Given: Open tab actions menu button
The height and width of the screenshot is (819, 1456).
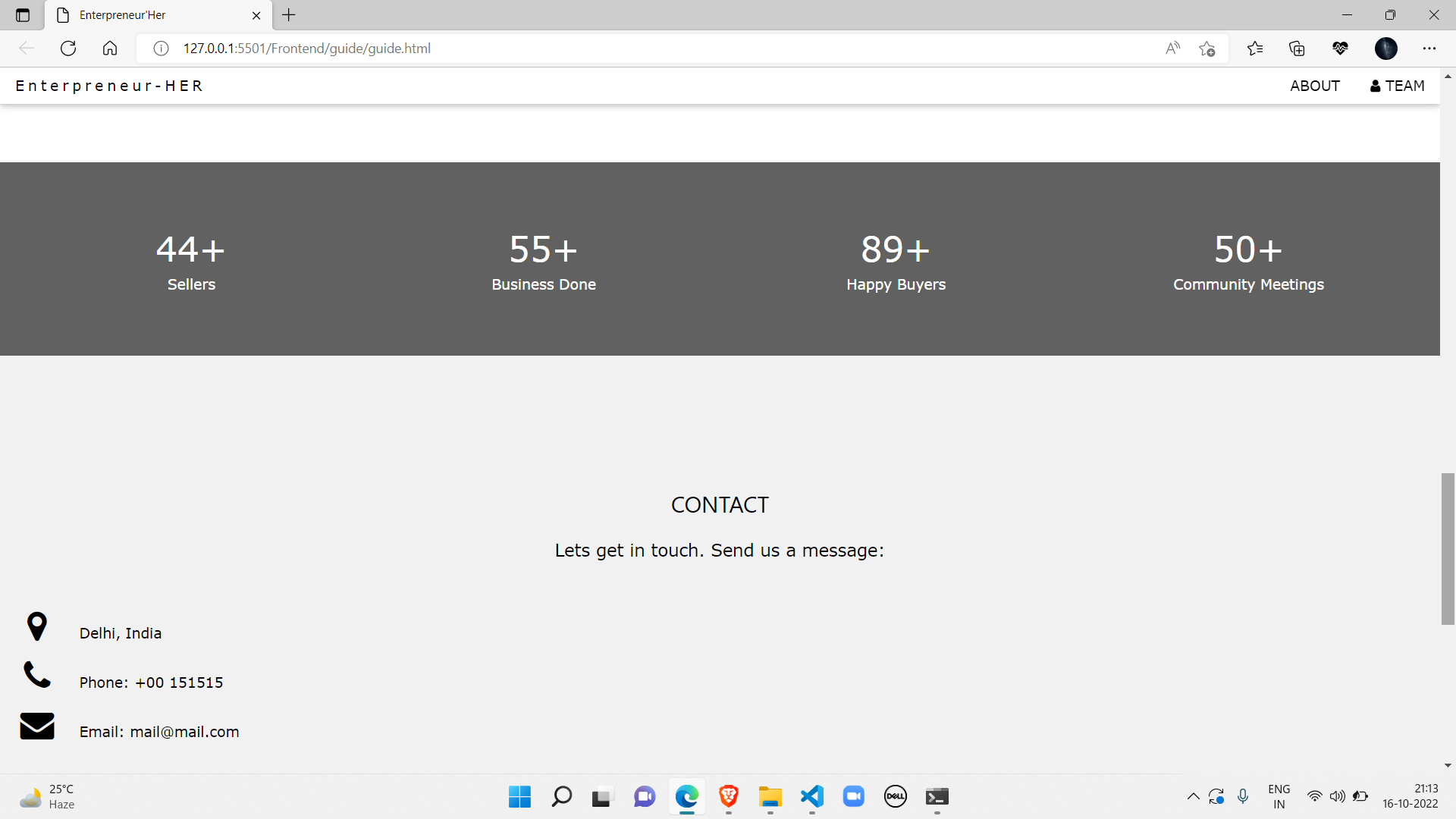Looking at the screenshot, I should pos(23,15).
